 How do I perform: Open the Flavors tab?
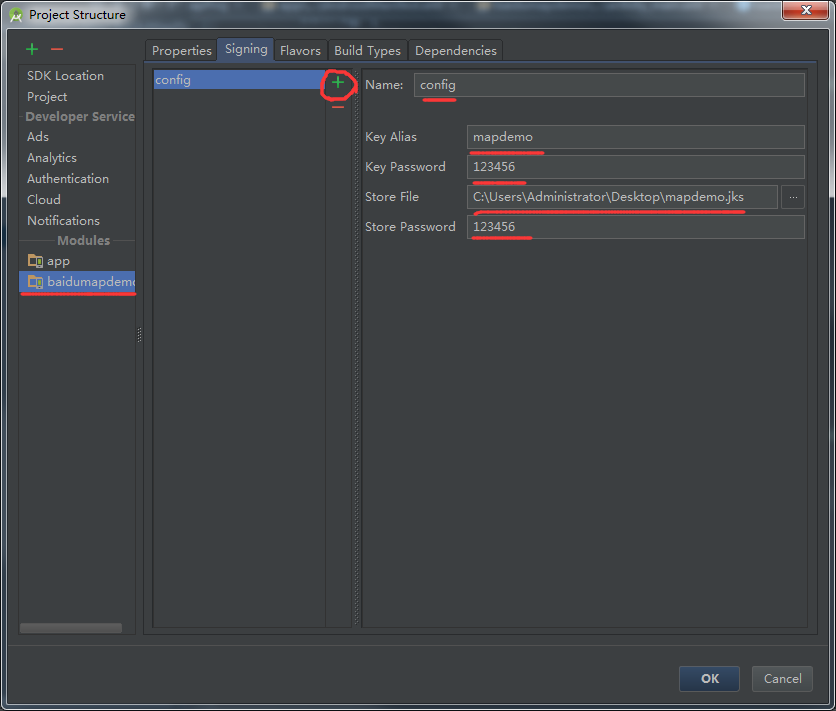[x=300, y=51]
